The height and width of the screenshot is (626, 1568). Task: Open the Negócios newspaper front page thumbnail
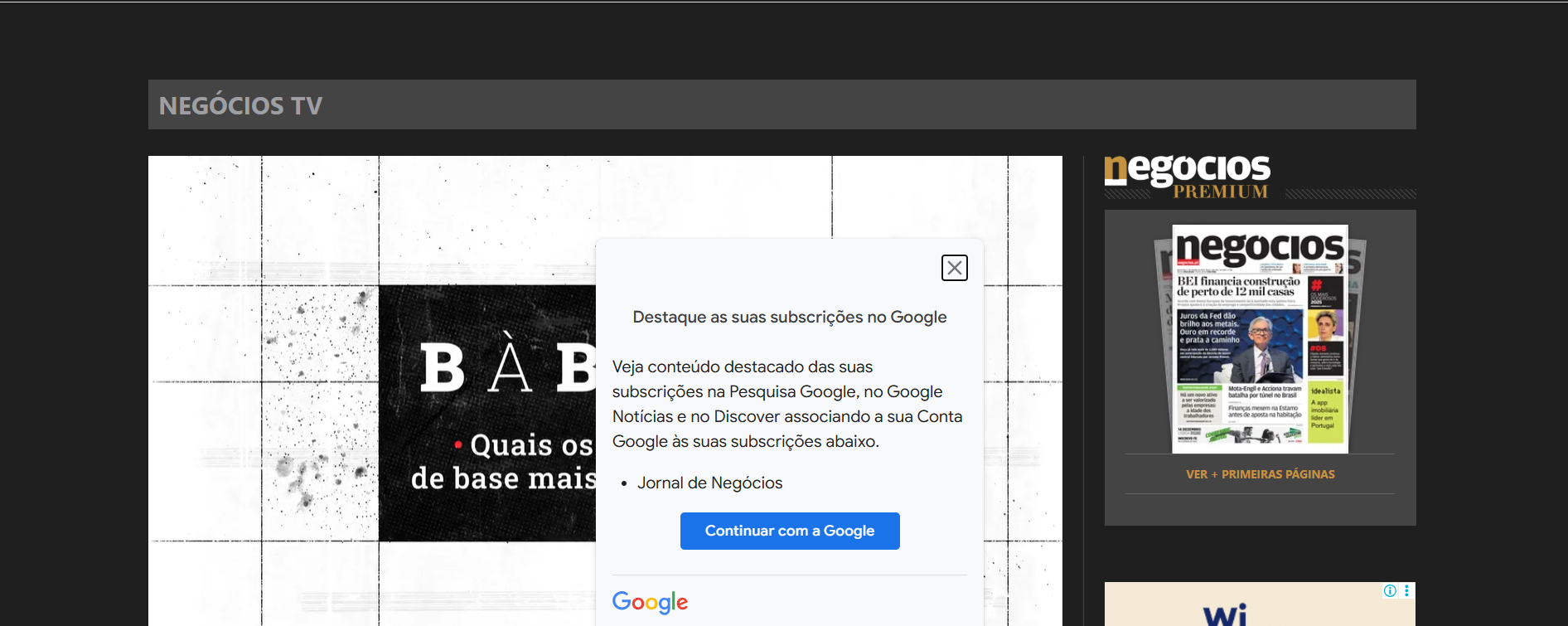pyautogui.click(x=1260, y=338)
